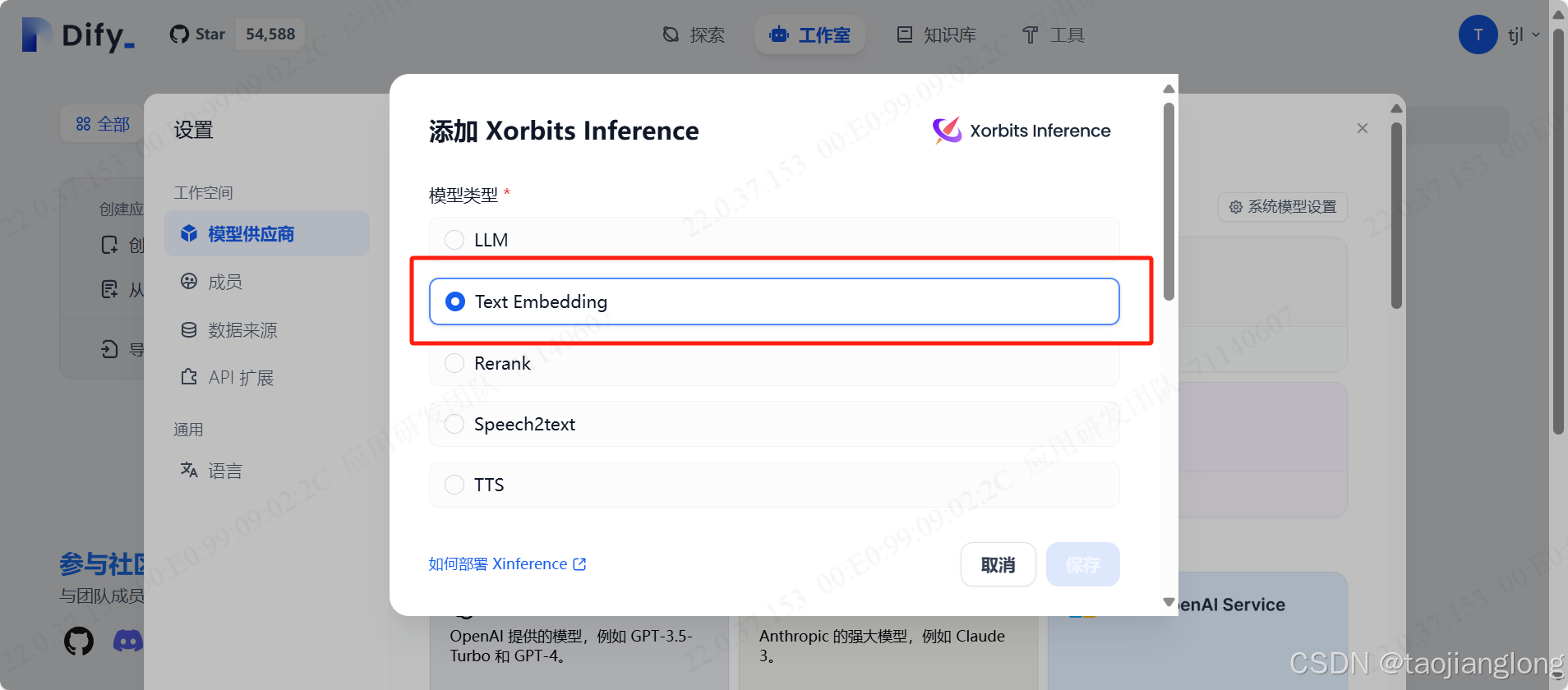
Task: Open the 如何部署 Xinference link
Action: [x=507, y=563]
